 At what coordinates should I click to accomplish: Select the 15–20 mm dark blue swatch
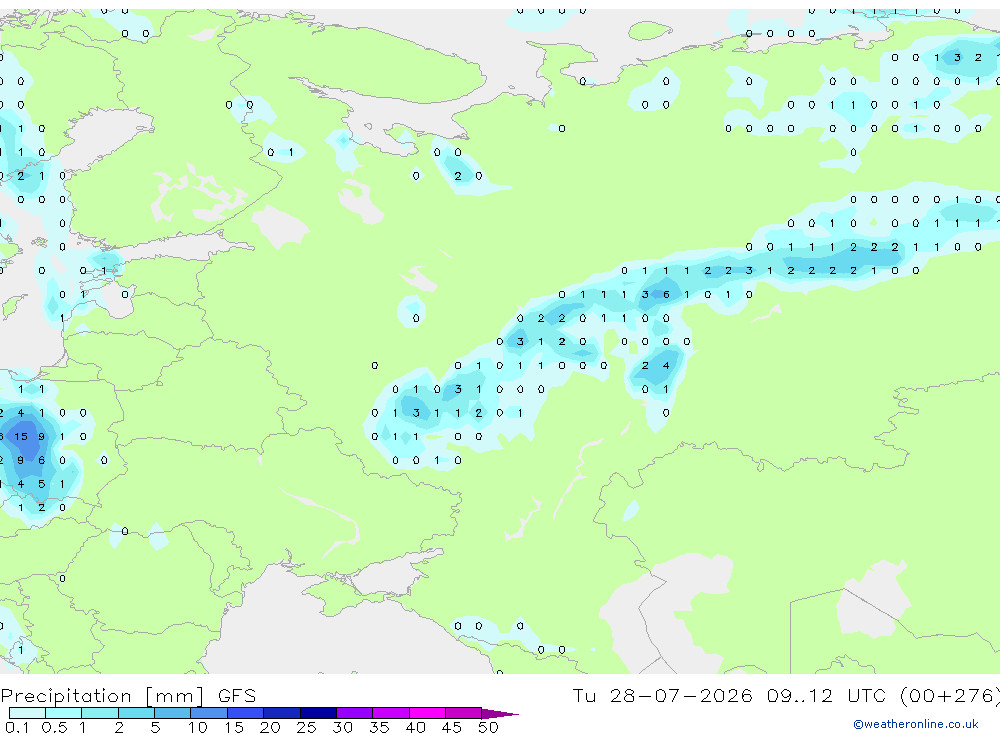click(245, 713)
